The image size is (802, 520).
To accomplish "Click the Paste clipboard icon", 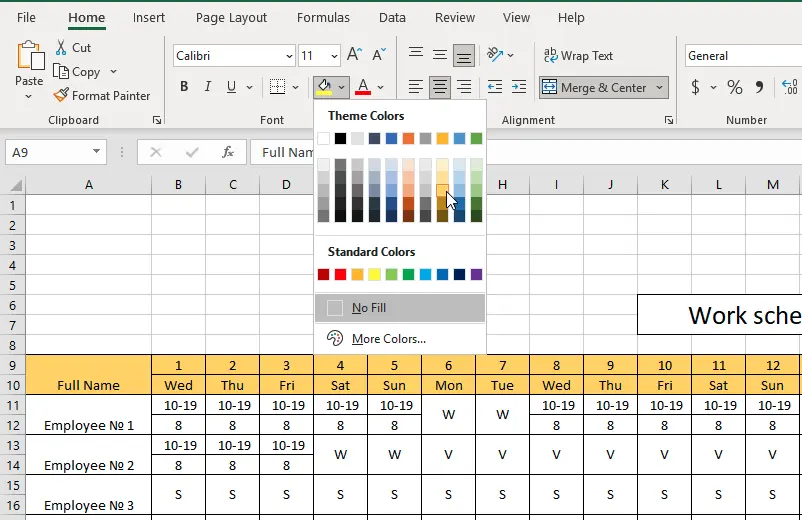I will pos(30,58).
